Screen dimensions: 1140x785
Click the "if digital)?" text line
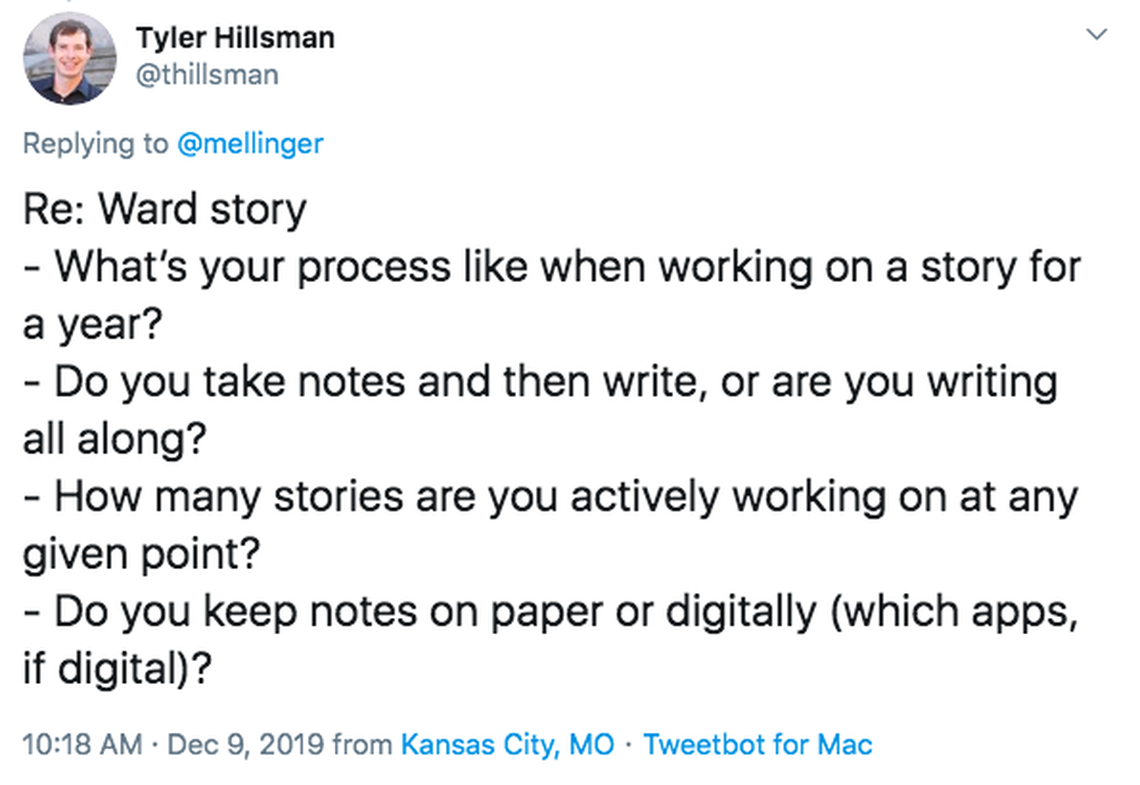117,669
